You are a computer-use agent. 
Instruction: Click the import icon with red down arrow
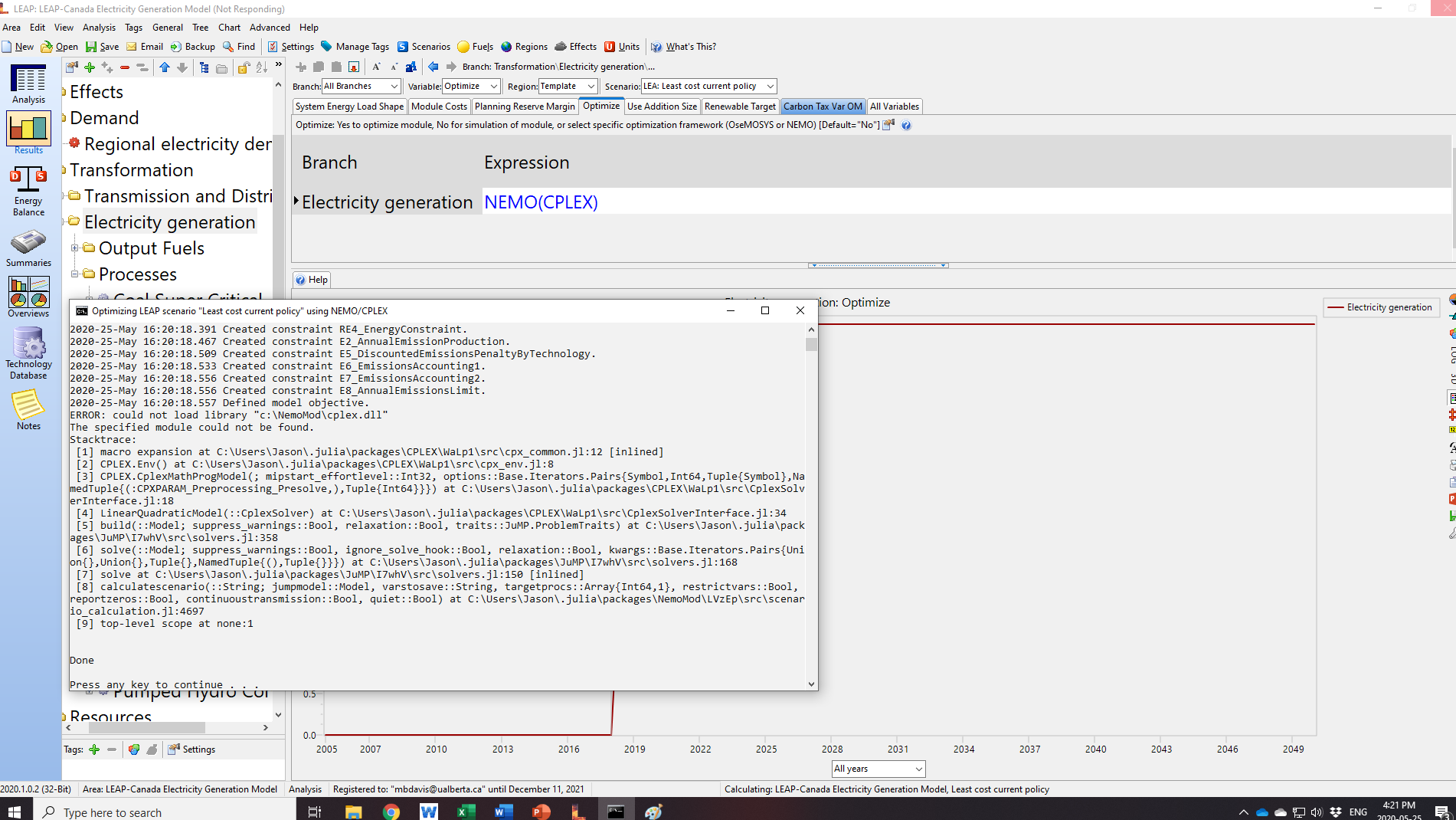[354, 67]
